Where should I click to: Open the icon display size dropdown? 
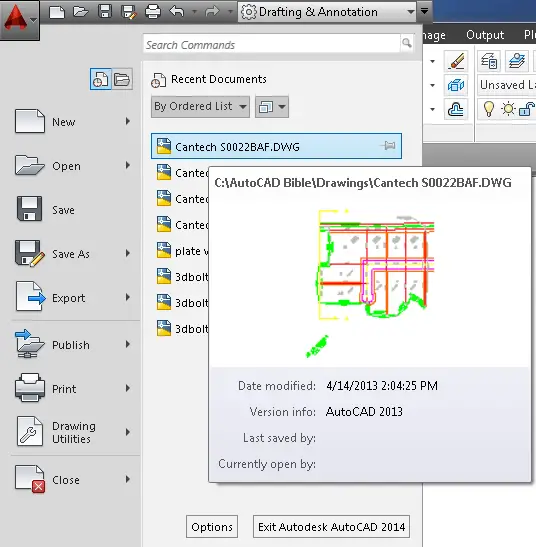pos(272,107)
